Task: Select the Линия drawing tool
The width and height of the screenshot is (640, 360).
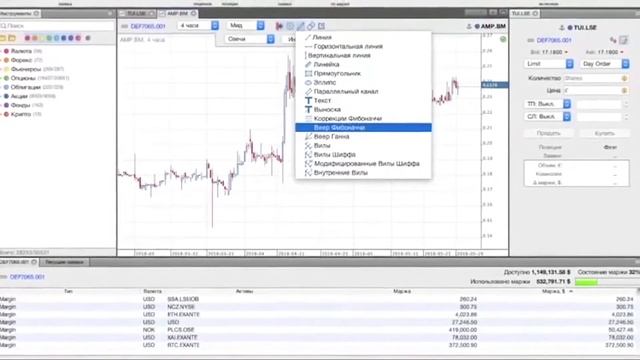Action: (322, 37)
